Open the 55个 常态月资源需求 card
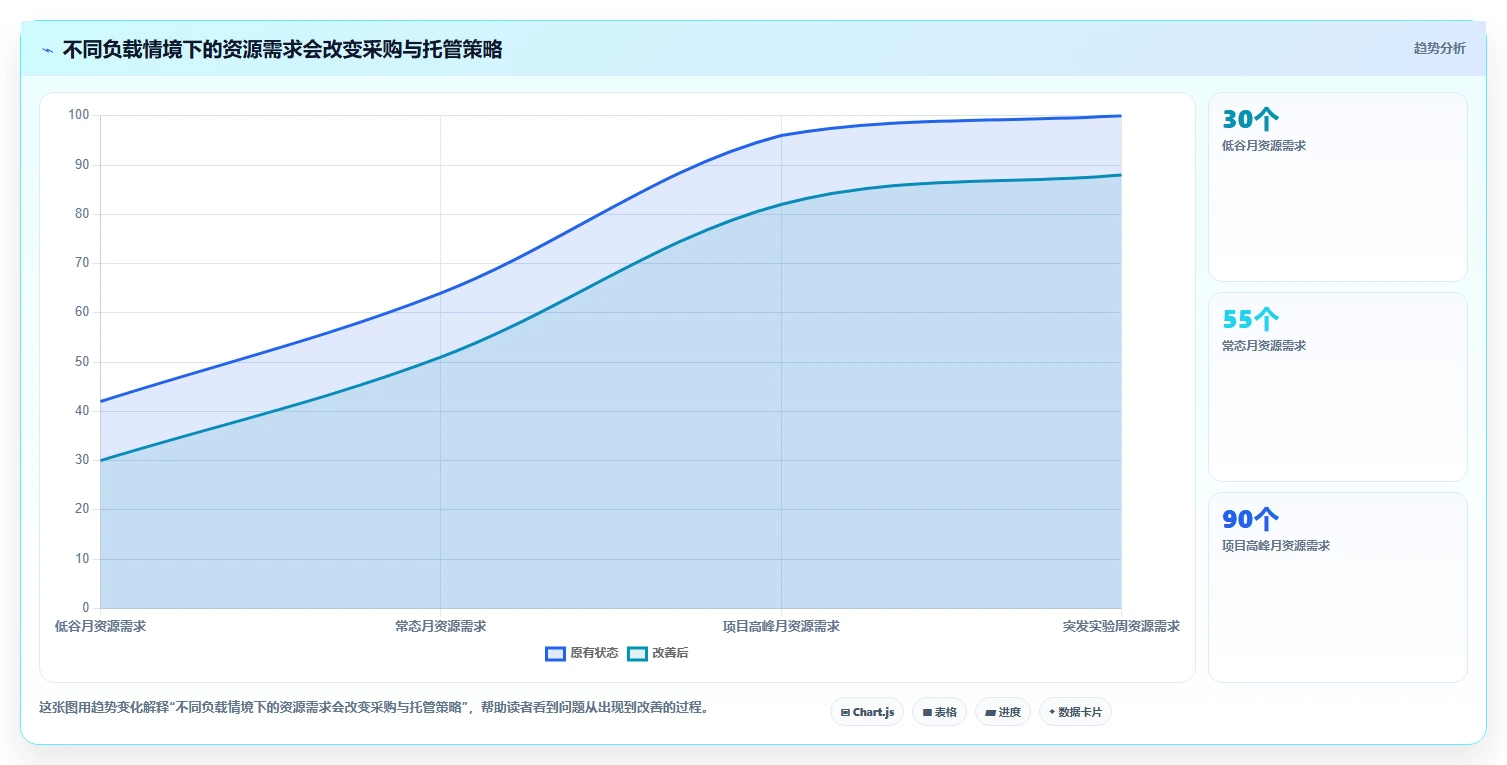 [1338, 387]
